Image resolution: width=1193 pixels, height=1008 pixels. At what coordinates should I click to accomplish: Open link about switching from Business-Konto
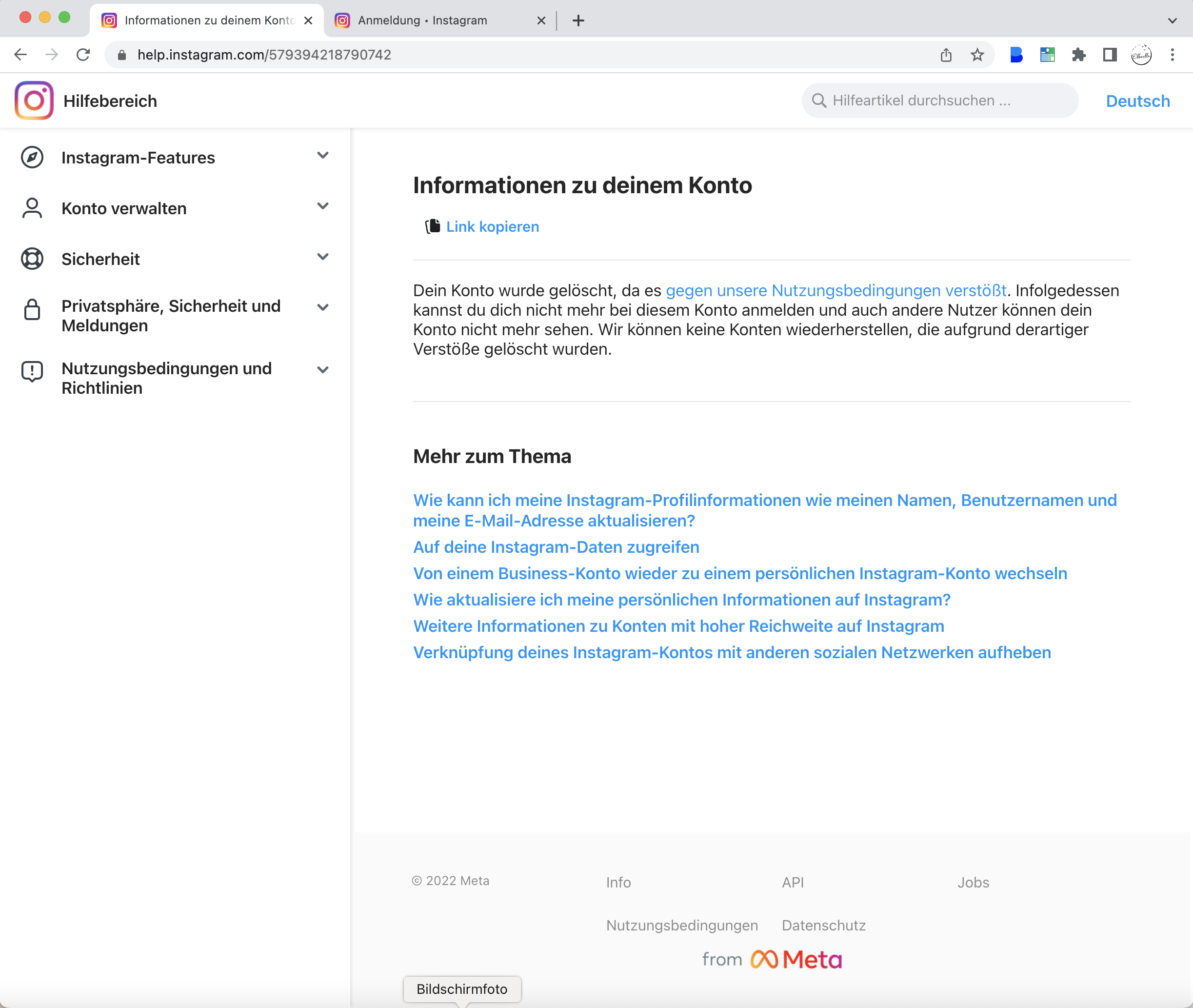click(x=740, y=573)
